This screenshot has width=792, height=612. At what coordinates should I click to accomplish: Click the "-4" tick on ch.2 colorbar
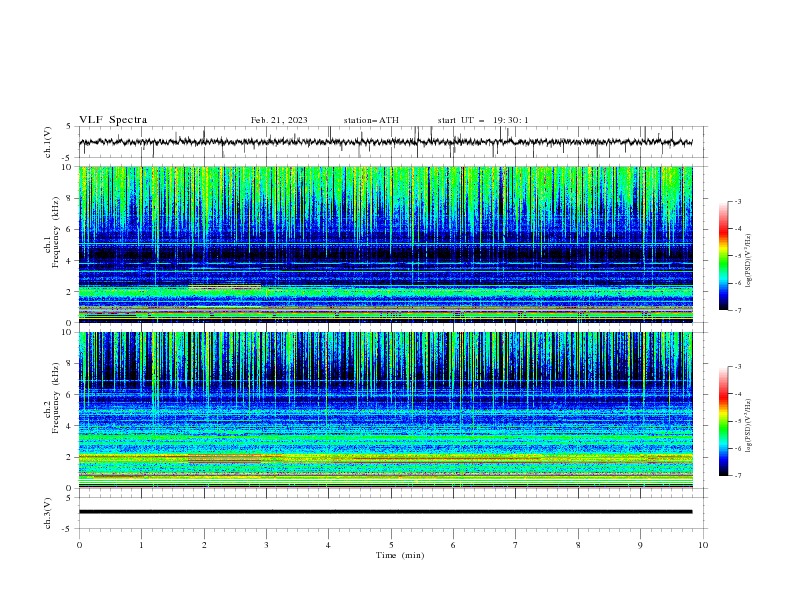click(x=737, y=394)
